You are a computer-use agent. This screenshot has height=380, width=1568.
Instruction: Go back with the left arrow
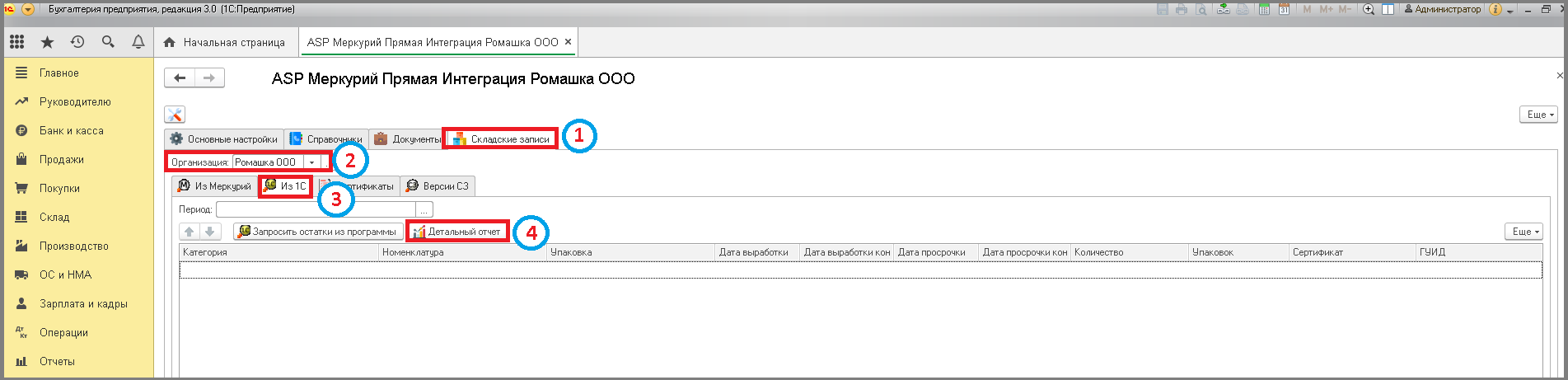pyautogui.click(x=180, y=78)
